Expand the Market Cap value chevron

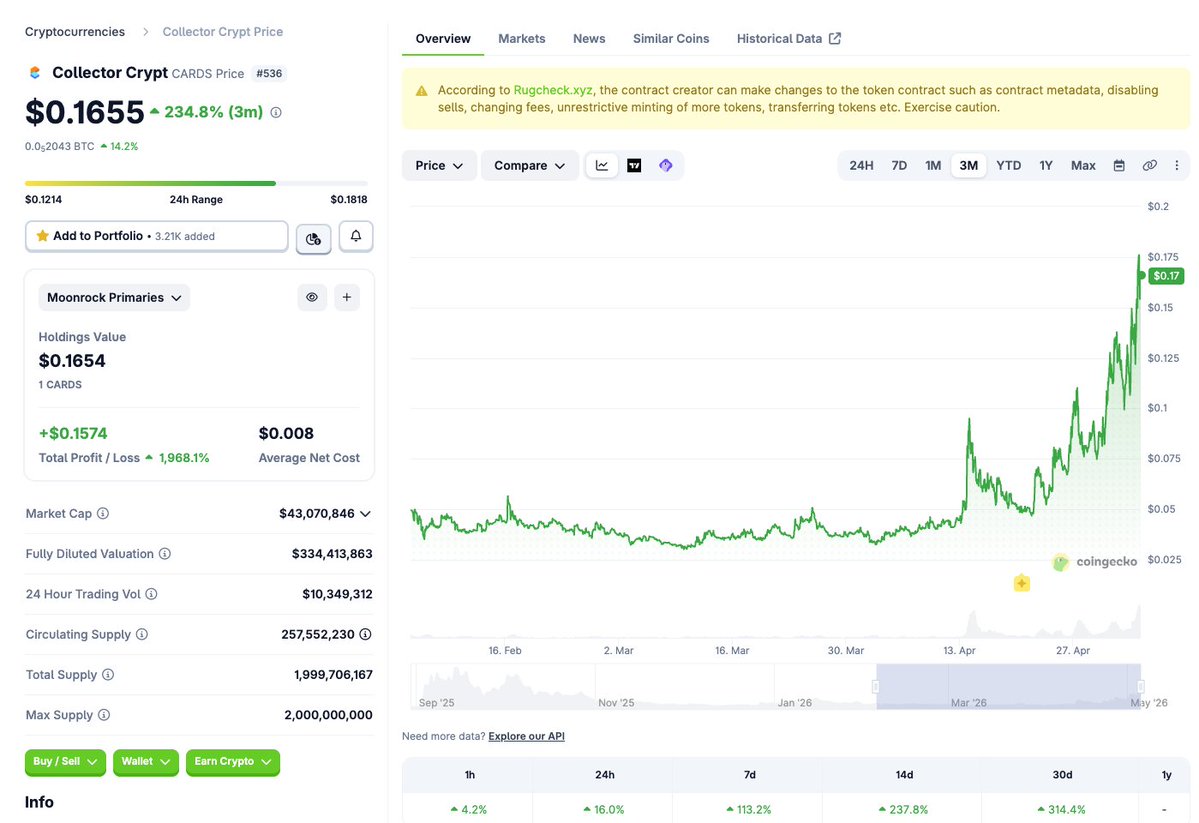click(x=366, y=514)
